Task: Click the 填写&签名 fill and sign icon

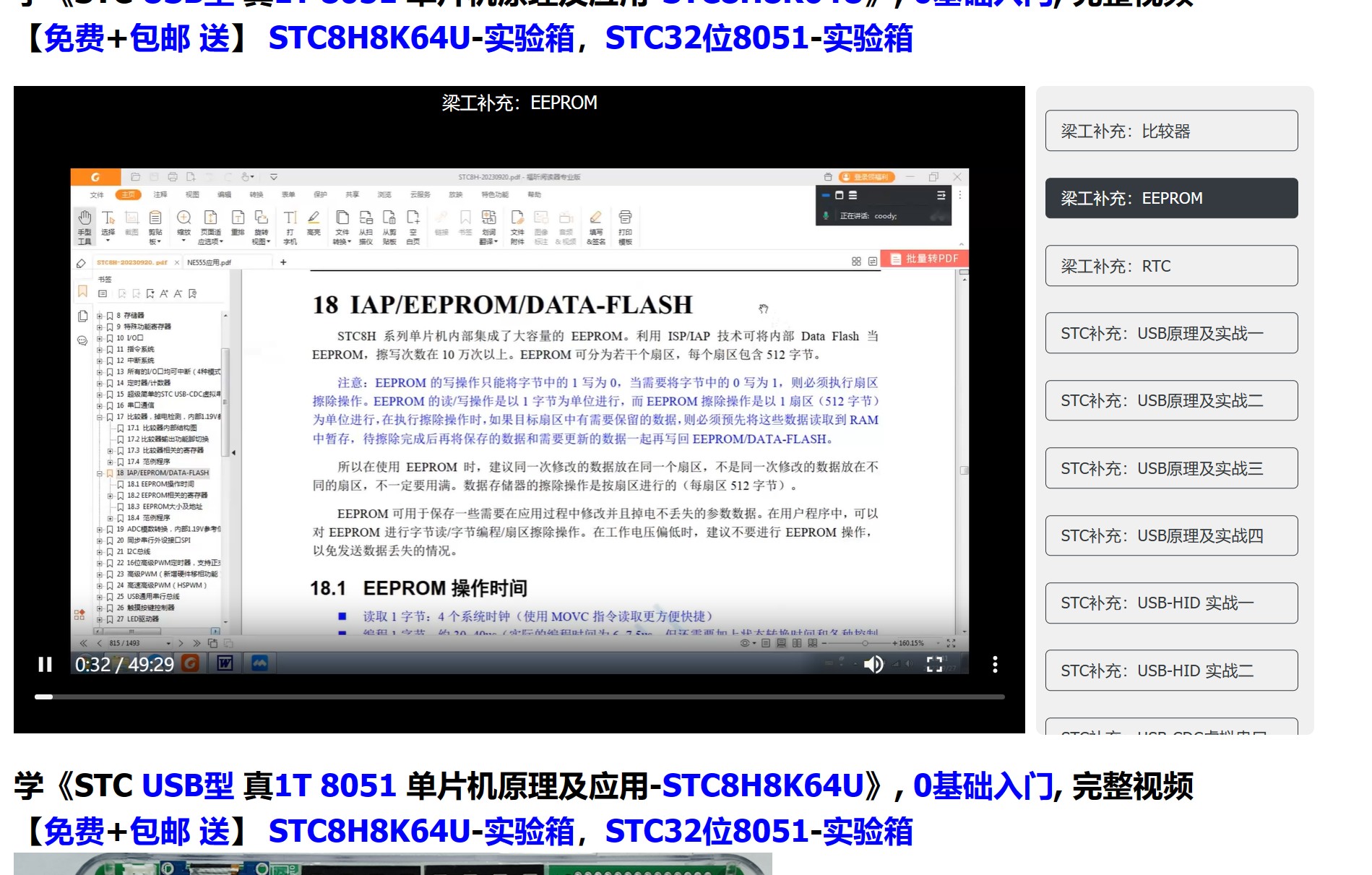Action: coord(596,226)
